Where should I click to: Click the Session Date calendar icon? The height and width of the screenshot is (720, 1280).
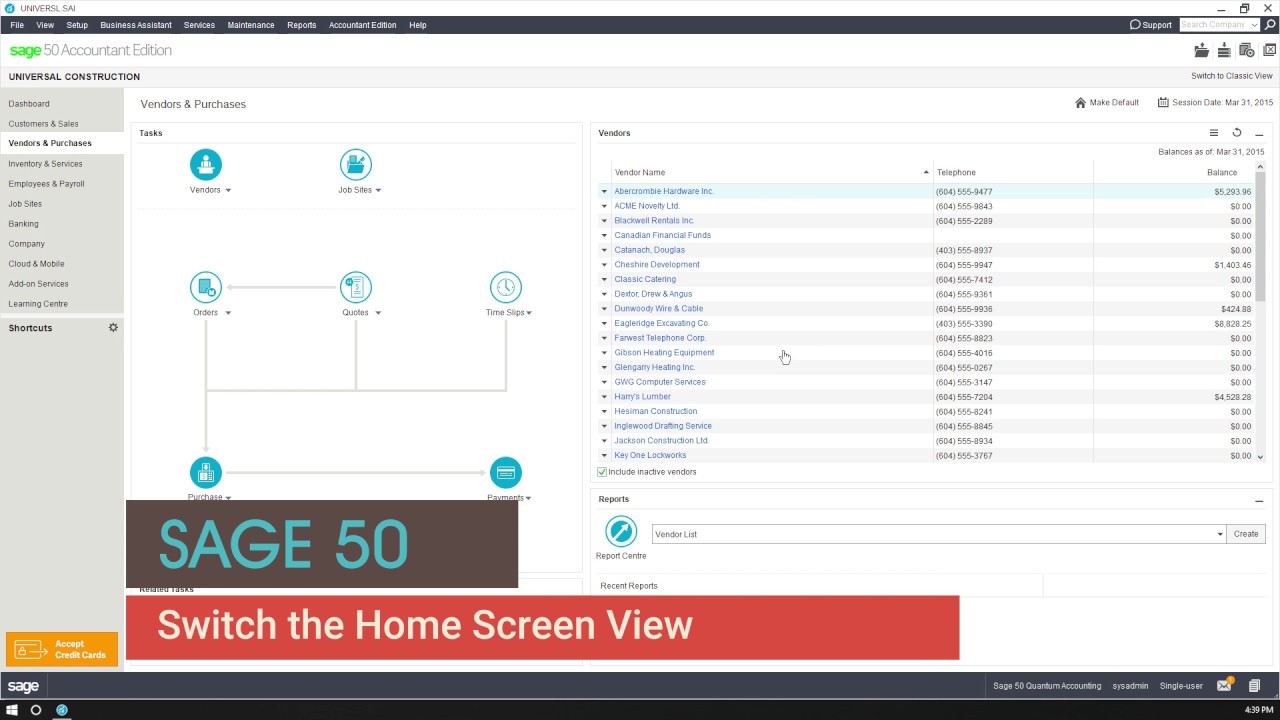(1163, 103)
